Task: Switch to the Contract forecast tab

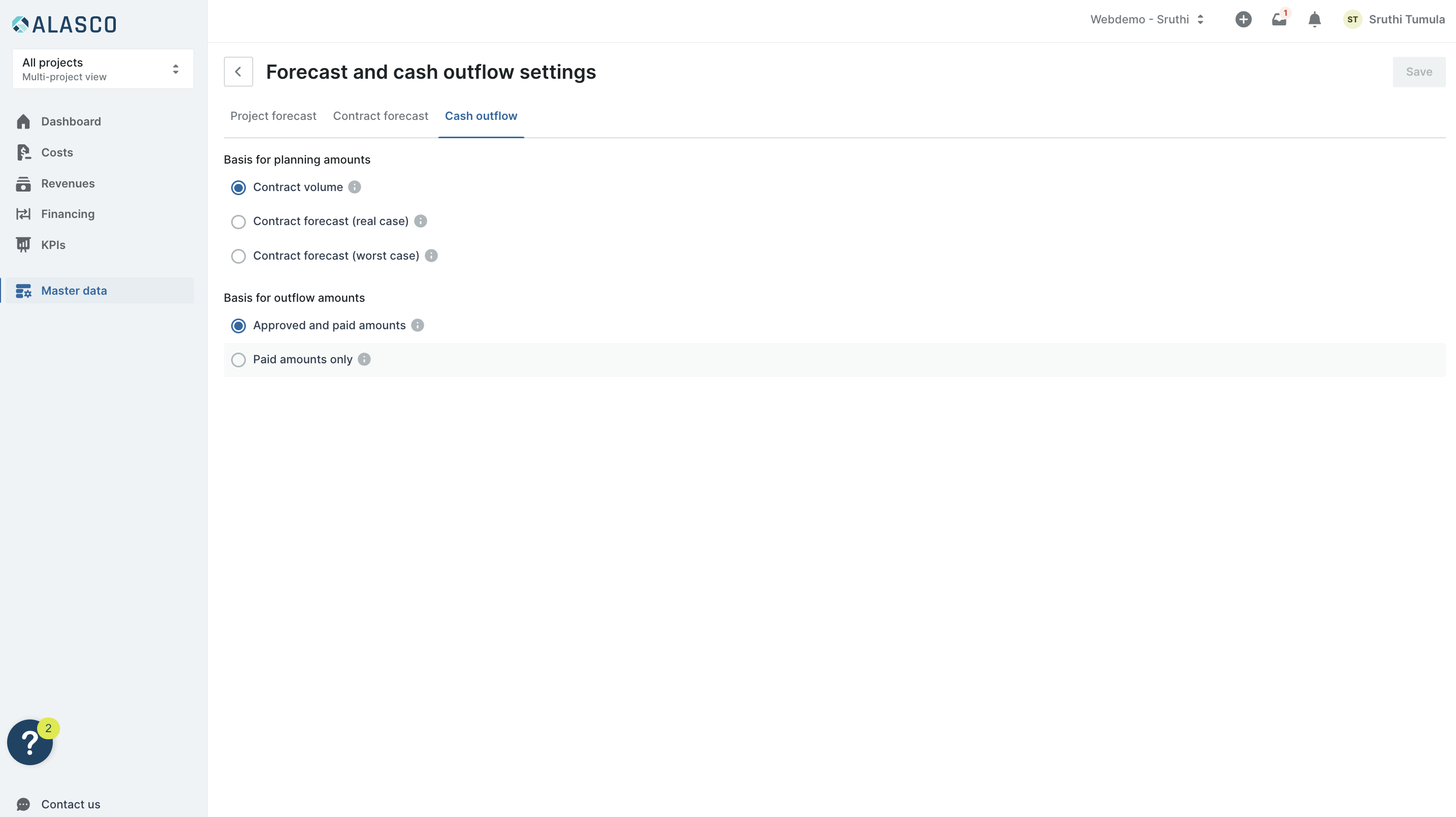Action: [x=381, y=116]
